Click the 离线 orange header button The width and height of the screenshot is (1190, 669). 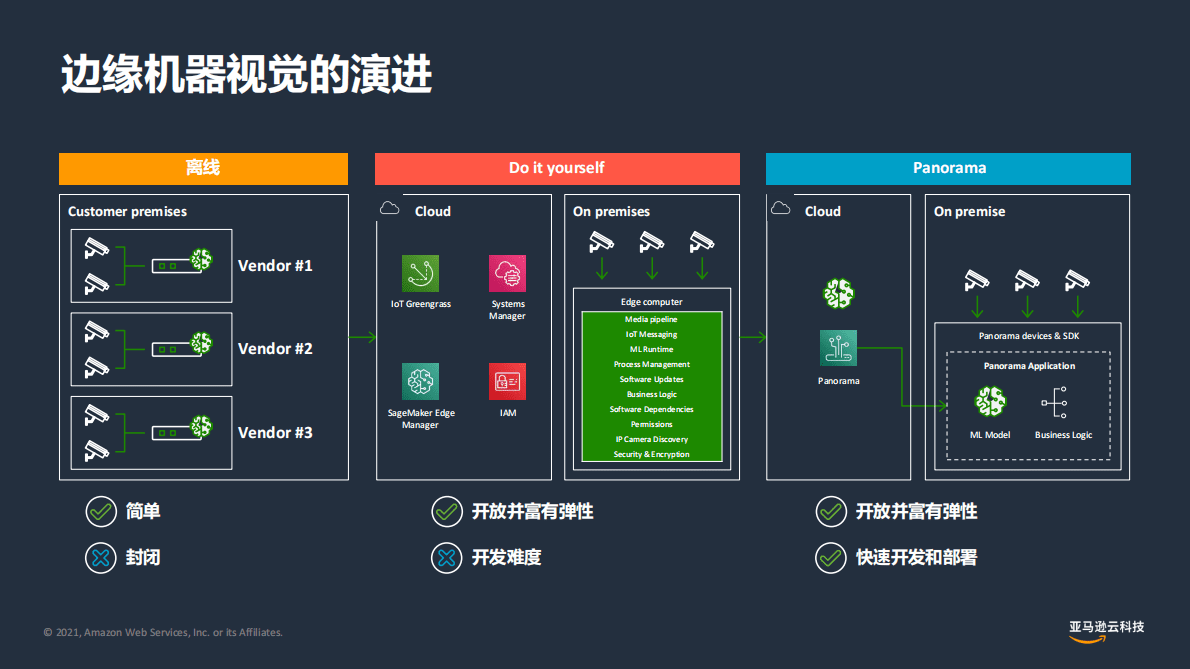tap(203, 168)
